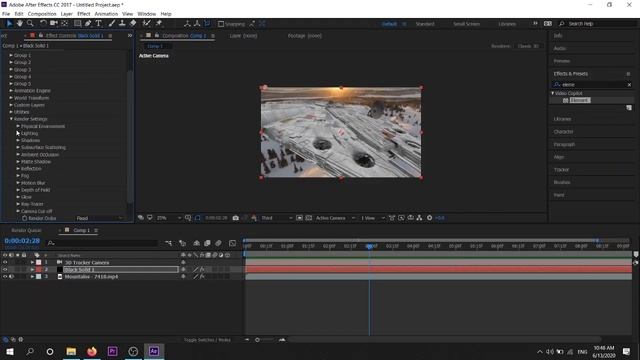Select the Unified Camera tool
The width and height of the screenshot is (640, 360).
pyautogui.click(x=54, y=24)
